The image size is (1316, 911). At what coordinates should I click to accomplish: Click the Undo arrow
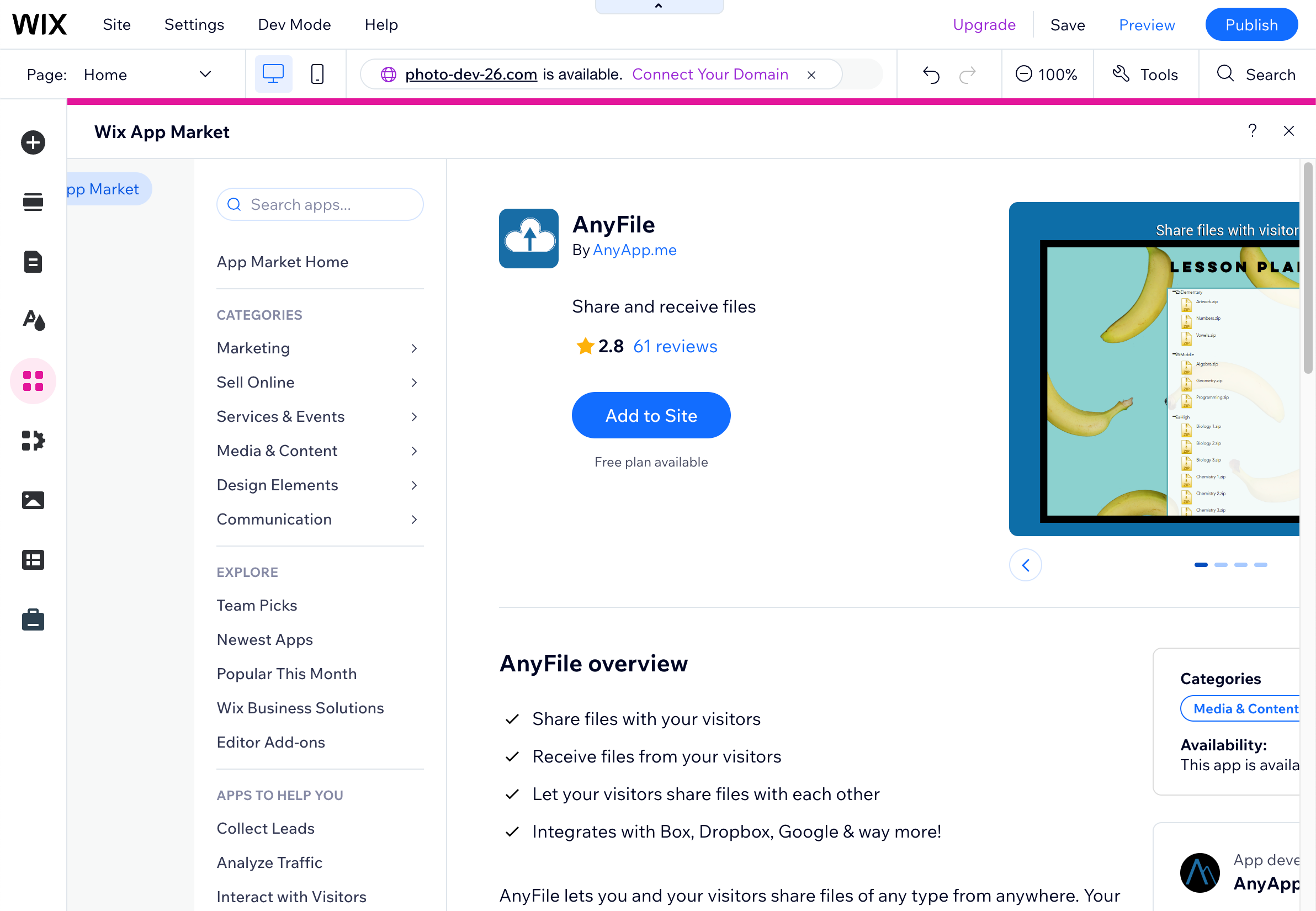[931, 75]
